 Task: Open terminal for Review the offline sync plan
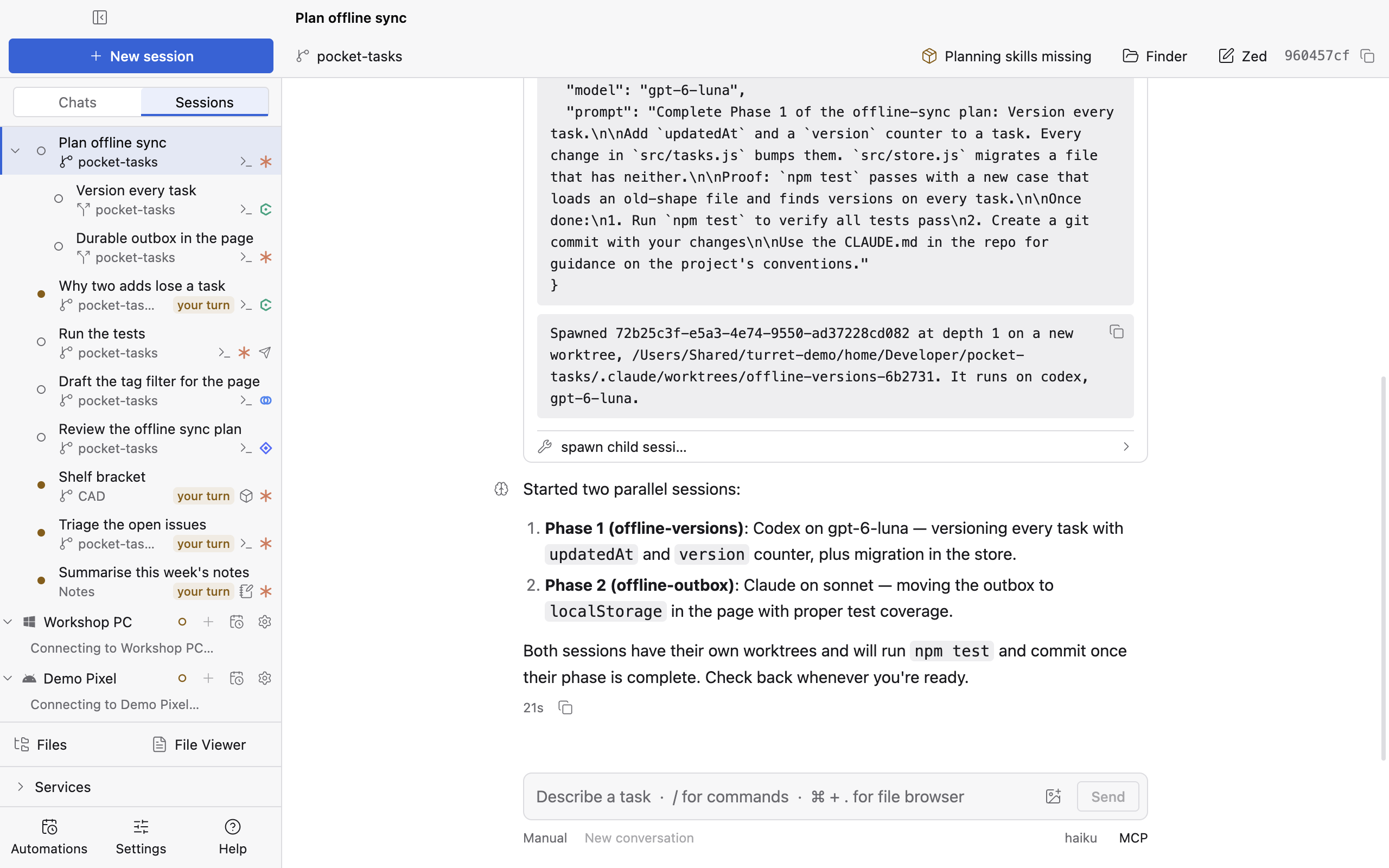pyautogui.click(x=246, y=448)
